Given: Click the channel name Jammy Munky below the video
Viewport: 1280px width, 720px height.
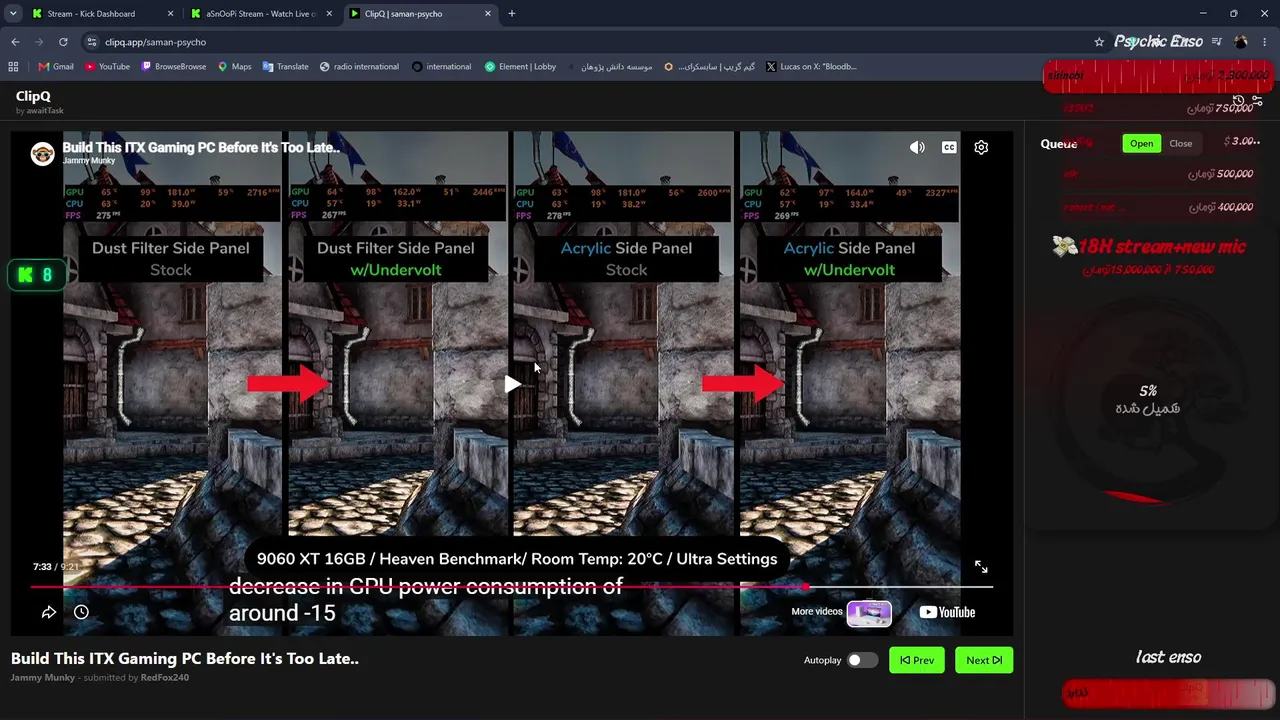Looking at the screenshot, I should point(43,678).
